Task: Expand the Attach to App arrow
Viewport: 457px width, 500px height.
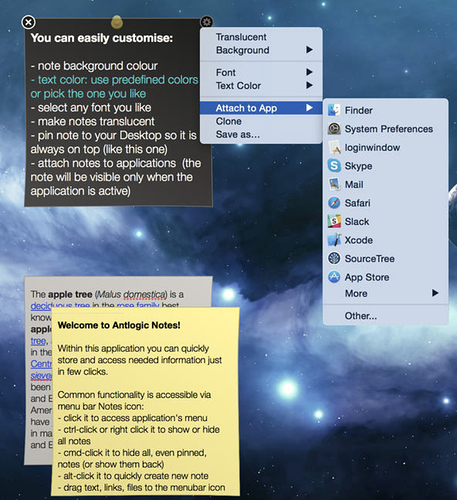Action: coord(309,108)
